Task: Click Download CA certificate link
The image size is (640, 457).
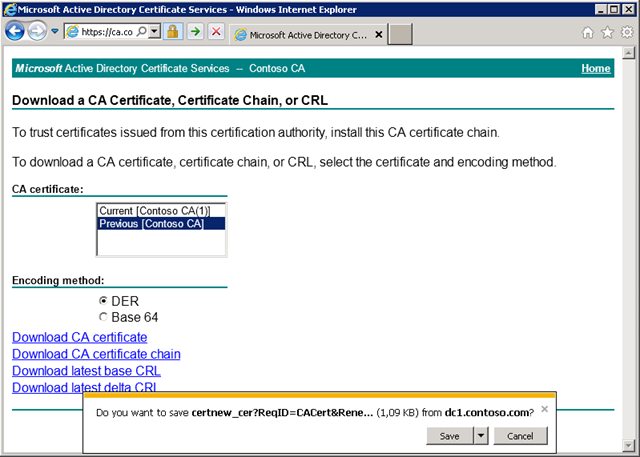Action: [x=80, y=337]
